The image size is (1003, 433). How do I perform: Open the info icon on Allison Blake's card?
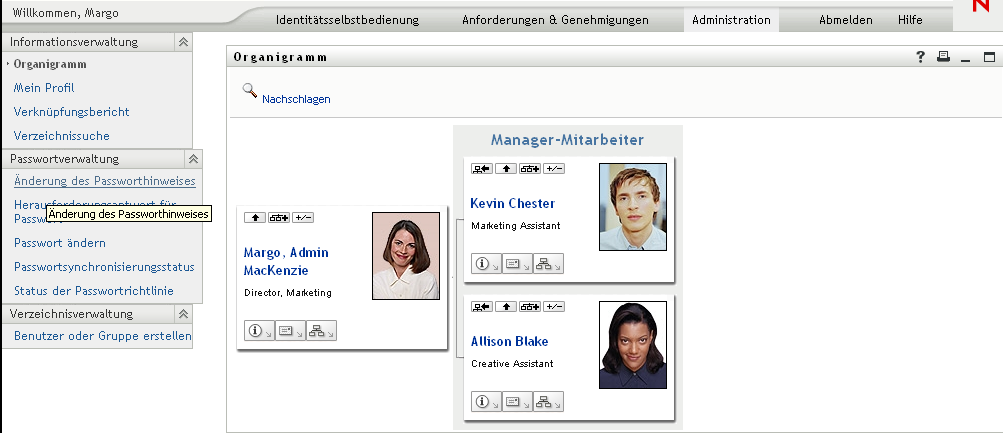(x=486, y=402)
